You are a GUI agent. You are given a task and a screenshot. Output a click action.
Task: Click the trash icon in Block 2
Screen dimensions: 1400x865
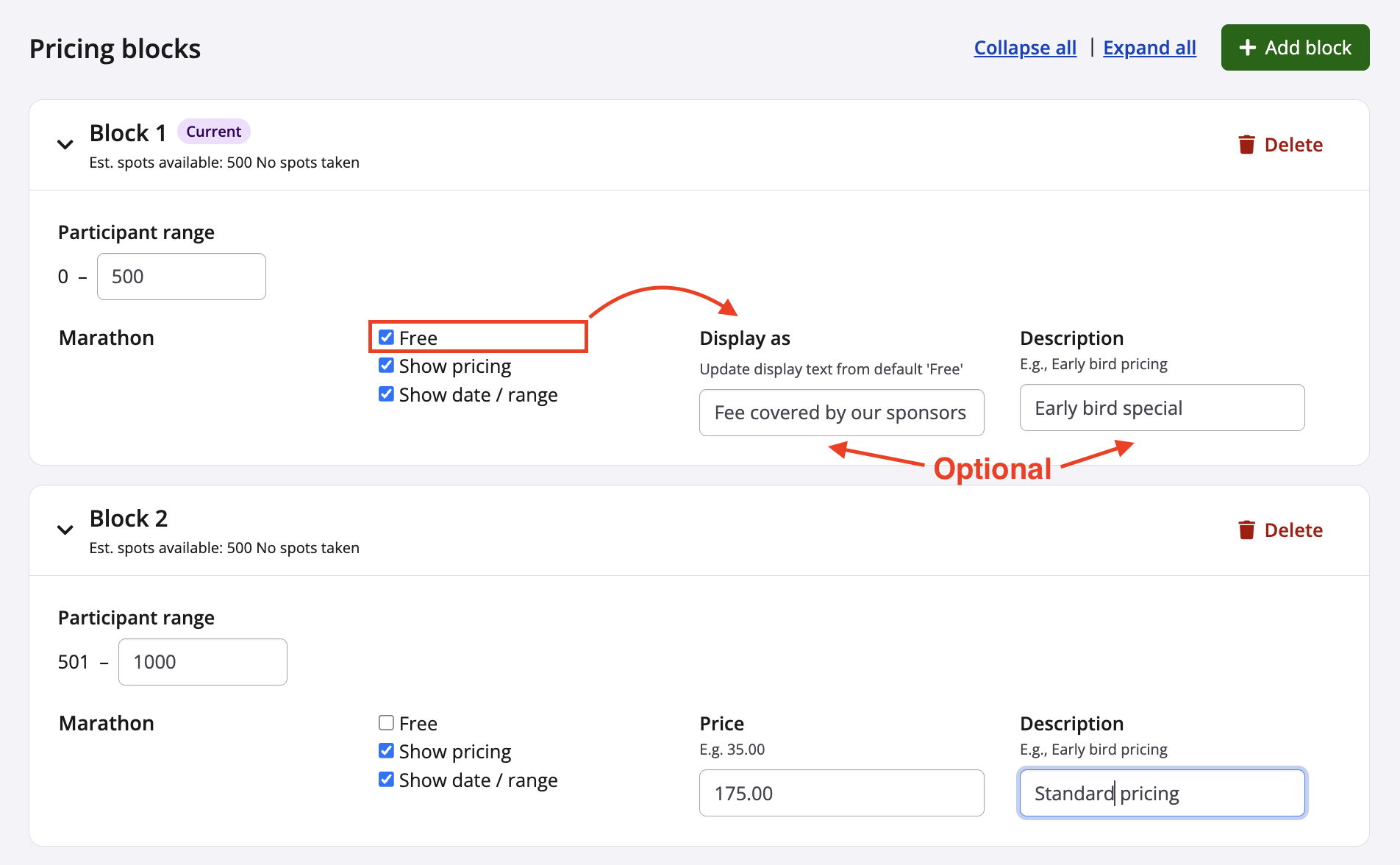coord(1246,530)
